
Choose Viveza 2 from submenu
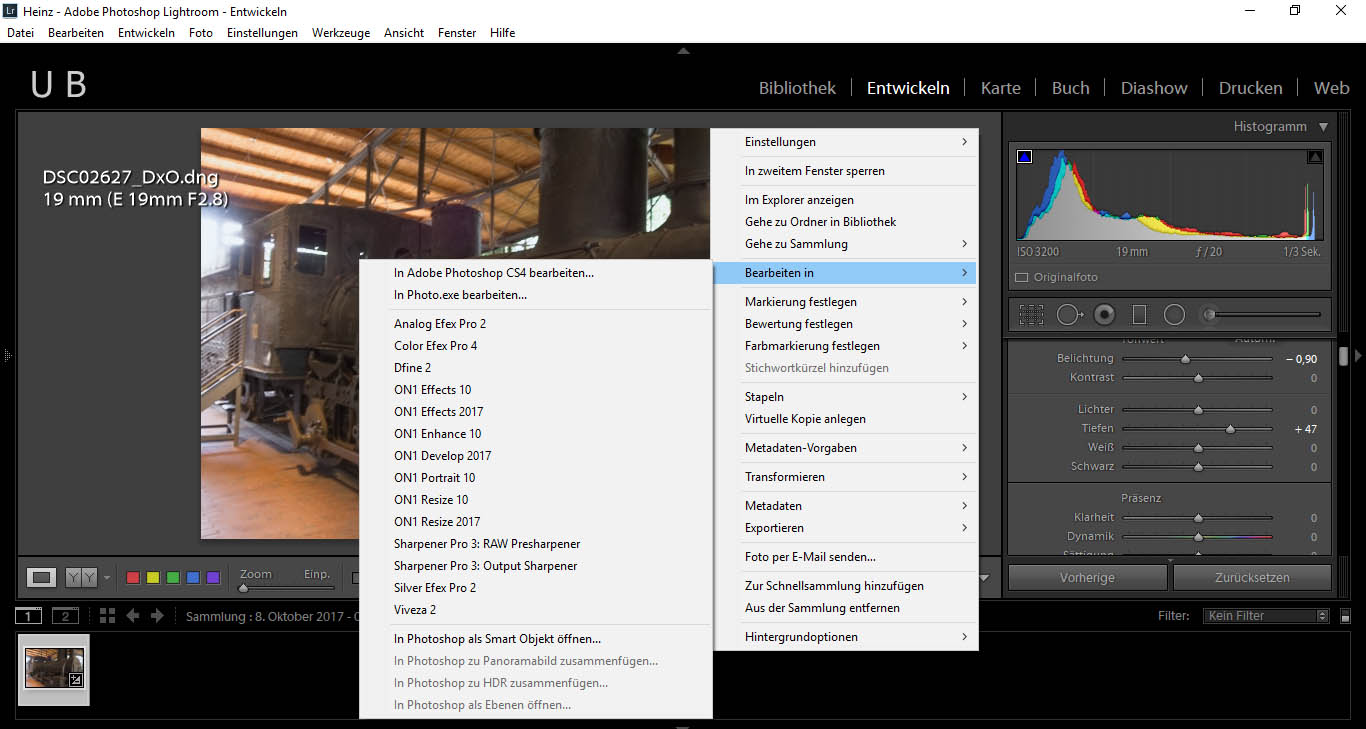point(535,610)
